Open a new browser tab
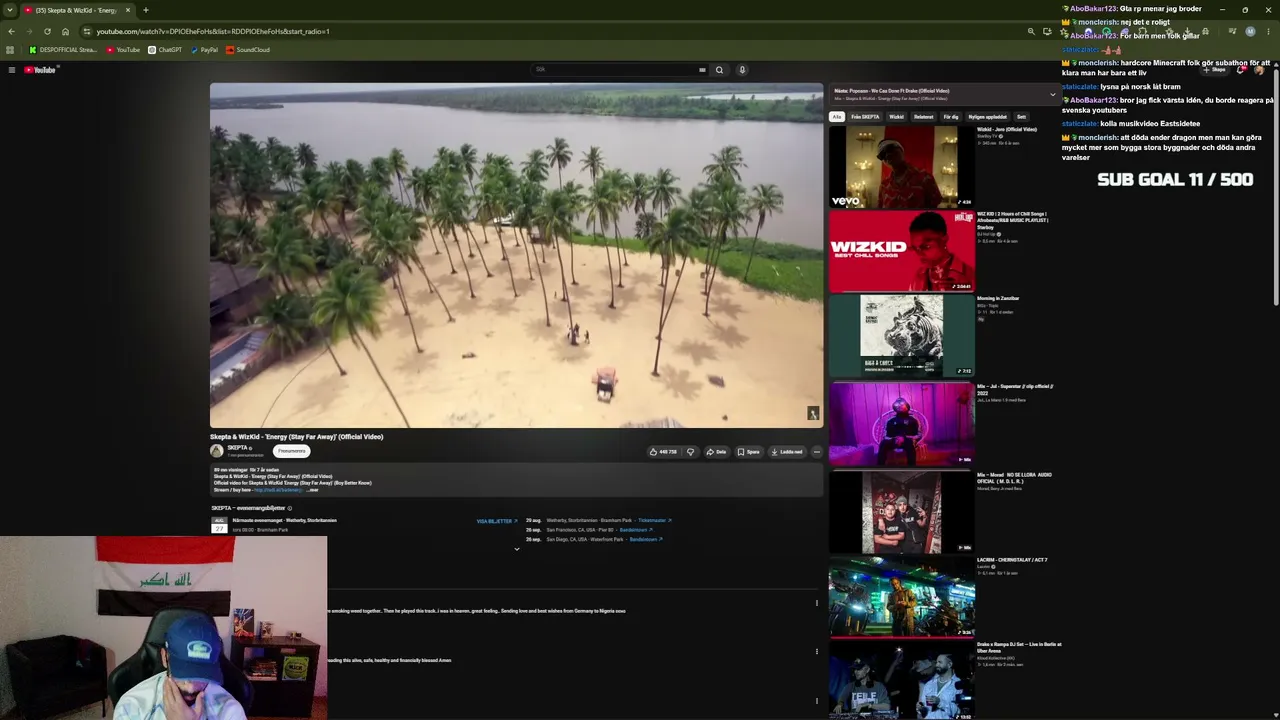The height and width of the screenshot is (720, 1280). point(146,10)
